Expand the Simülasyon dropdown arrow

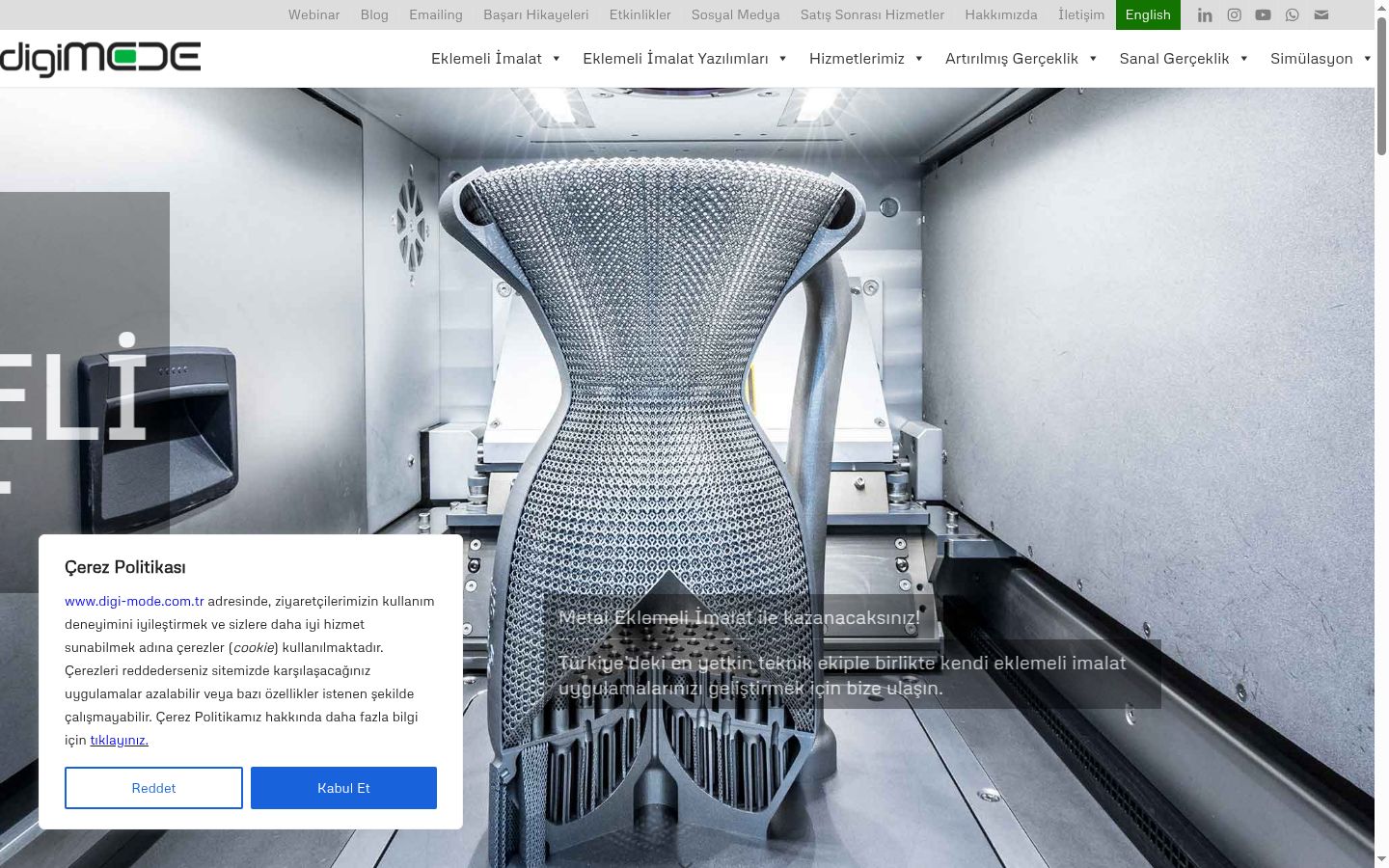click(x=1368, y=59)
